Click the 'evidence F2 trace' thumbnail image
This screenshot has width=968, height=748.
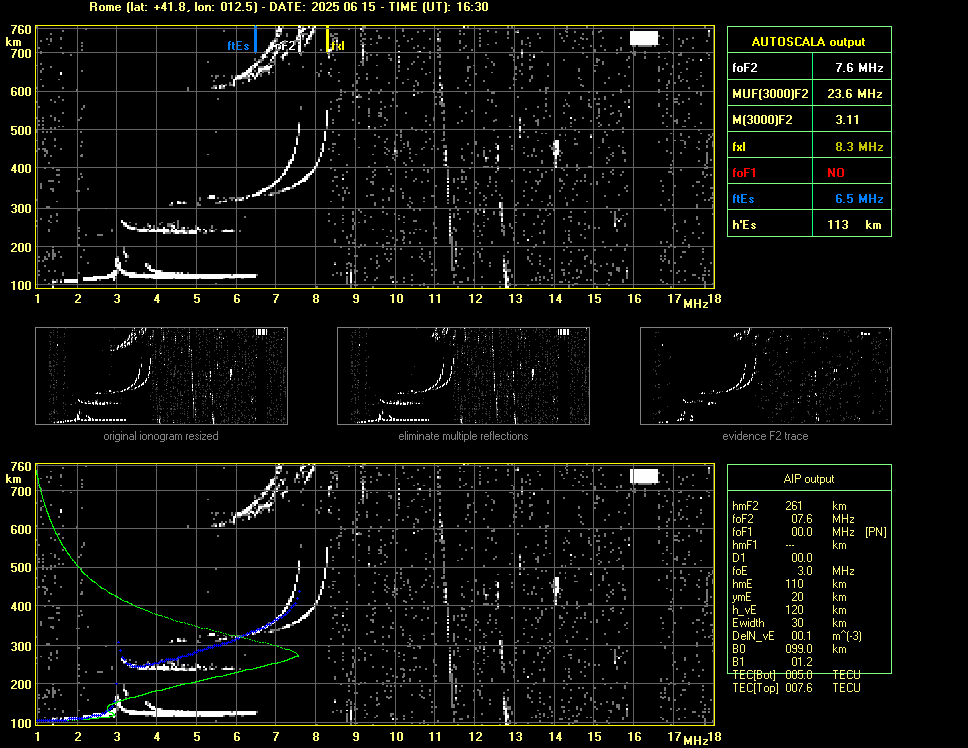tap(766, 376)
